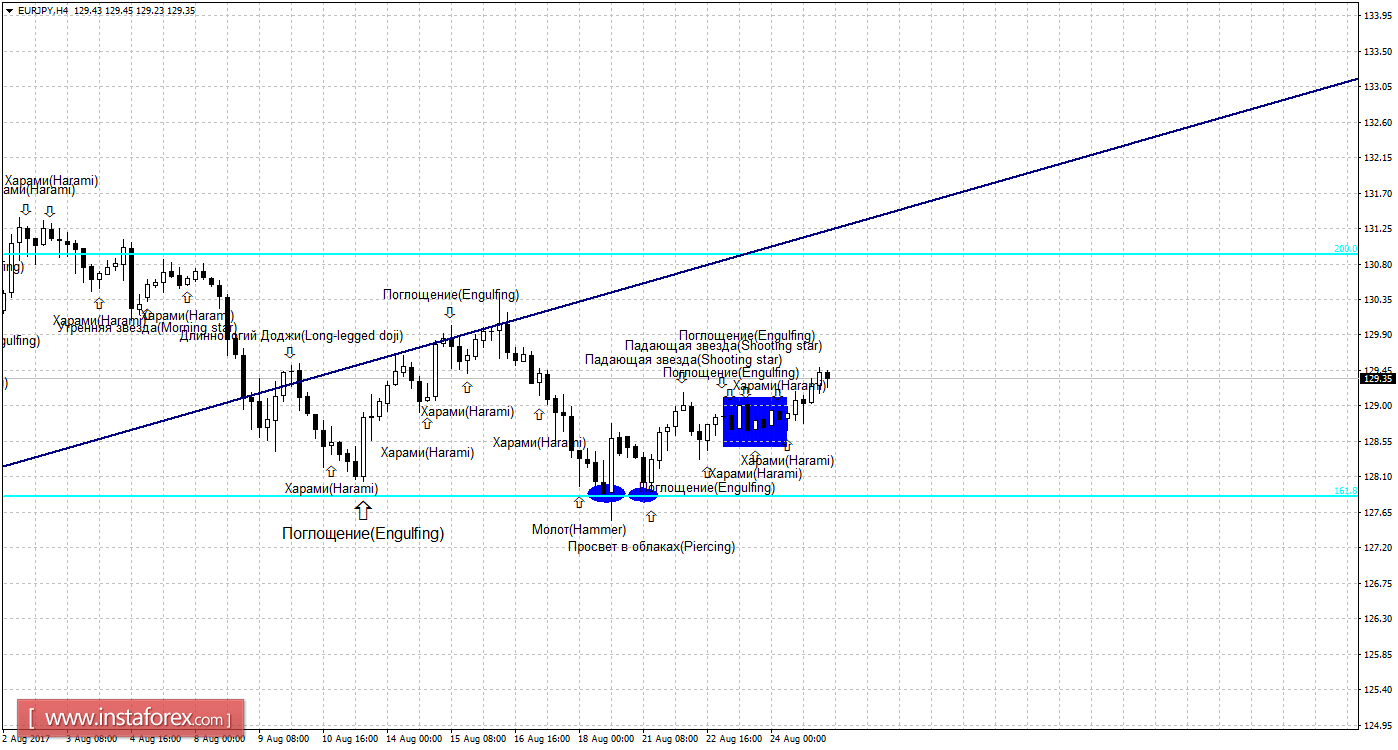Select the large Поглощение(Engulfing) text label
Screen dimensions: 1398x750
(x=363, y=534)
